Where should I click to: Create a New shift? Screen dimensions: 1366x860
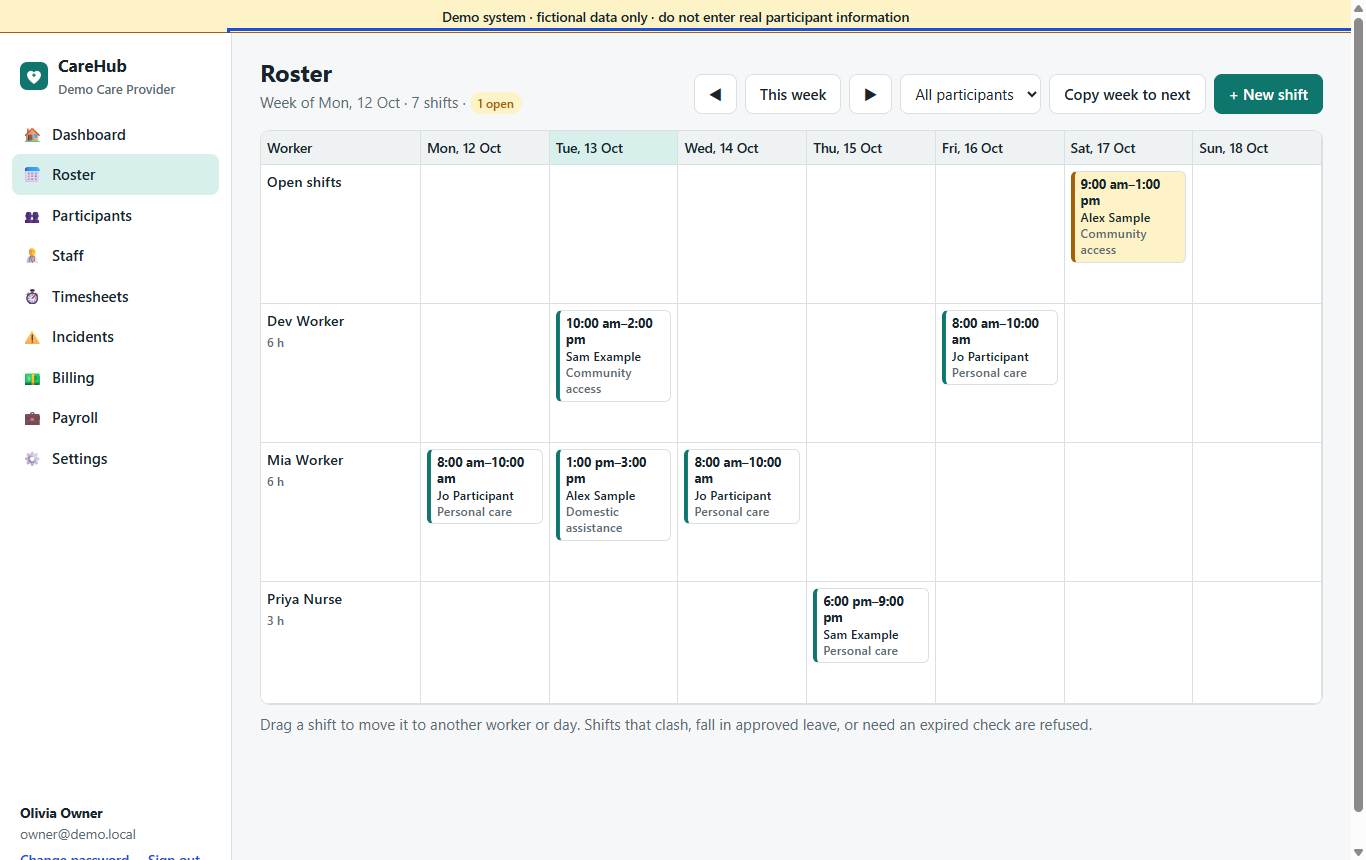(1268, 94)
